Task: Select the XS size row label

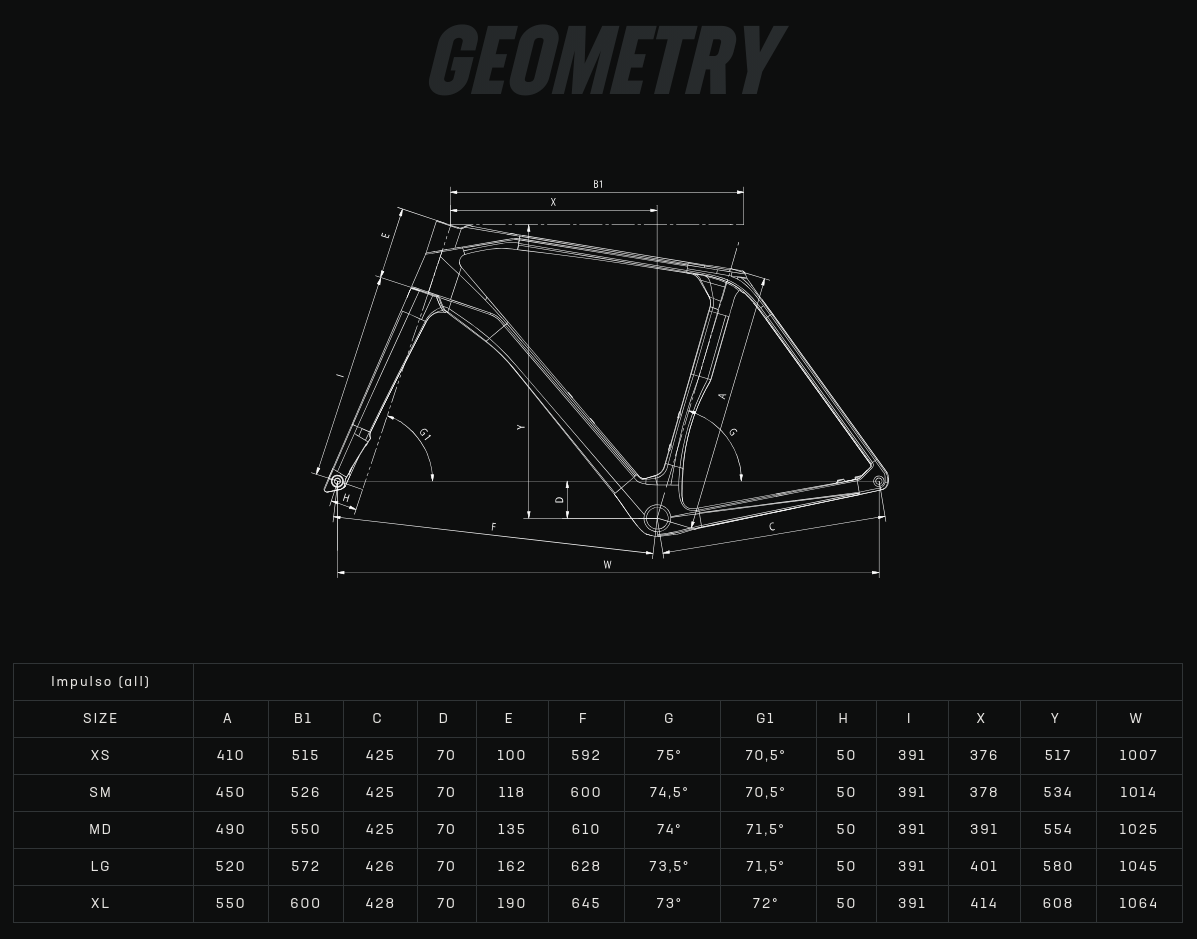Action: 101,756
